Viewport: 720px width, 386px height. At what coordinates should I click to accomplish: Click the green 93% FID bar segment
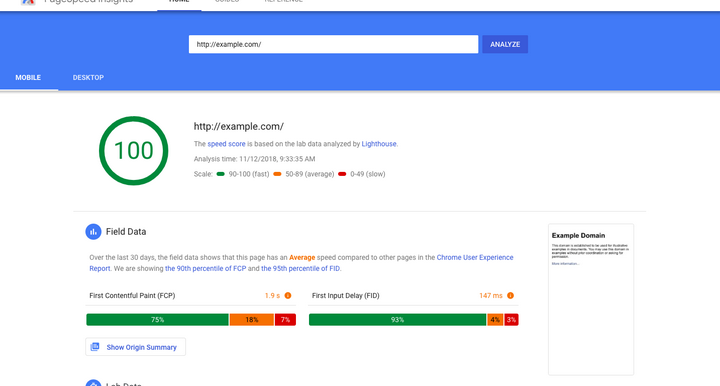coord(398,320)
